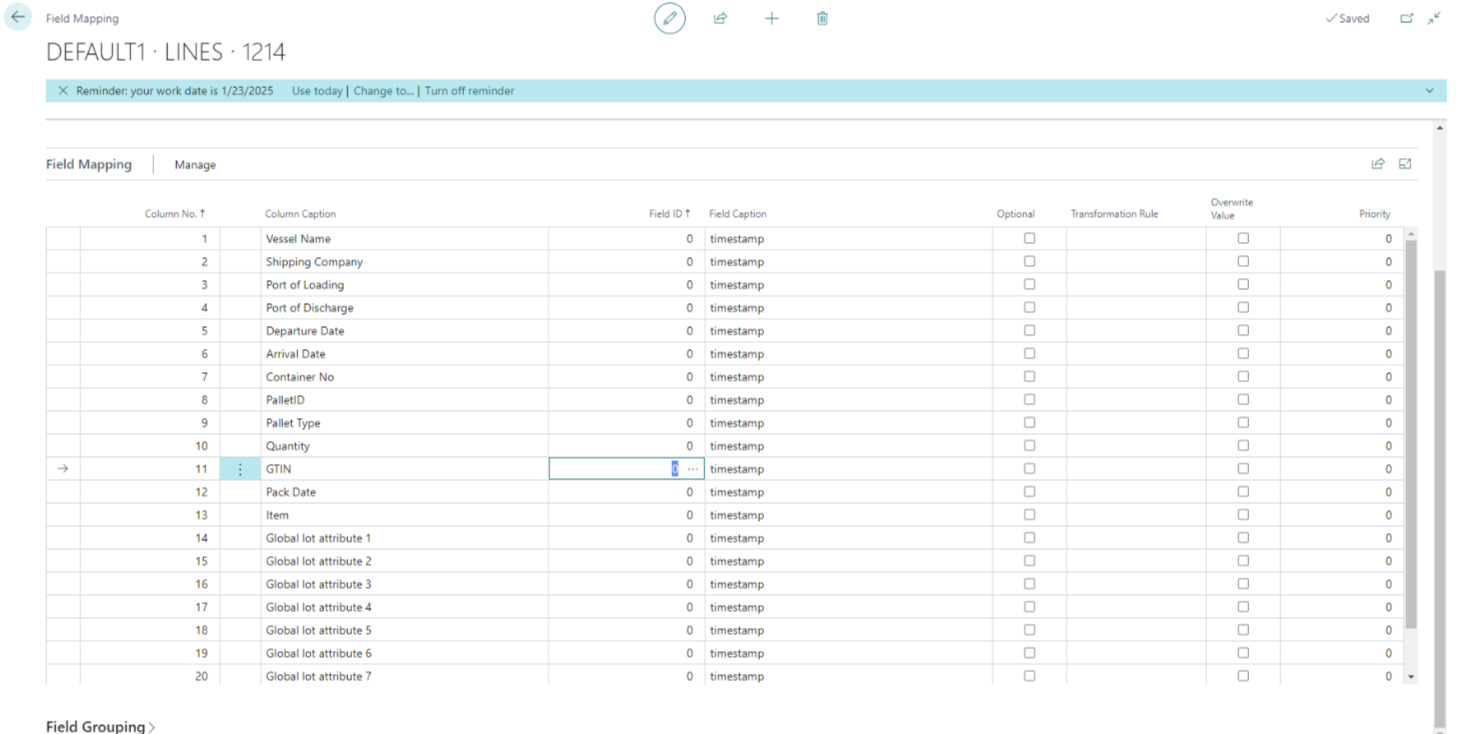Expand the reminder notification chevron
Viewport: 1476px width, 734px height.
(x=1428, y=91)
